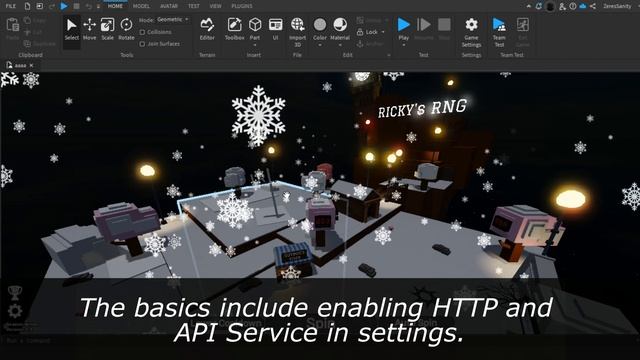
Task: Click the quick-access Stop square in title bar
Action: [76, 6]
